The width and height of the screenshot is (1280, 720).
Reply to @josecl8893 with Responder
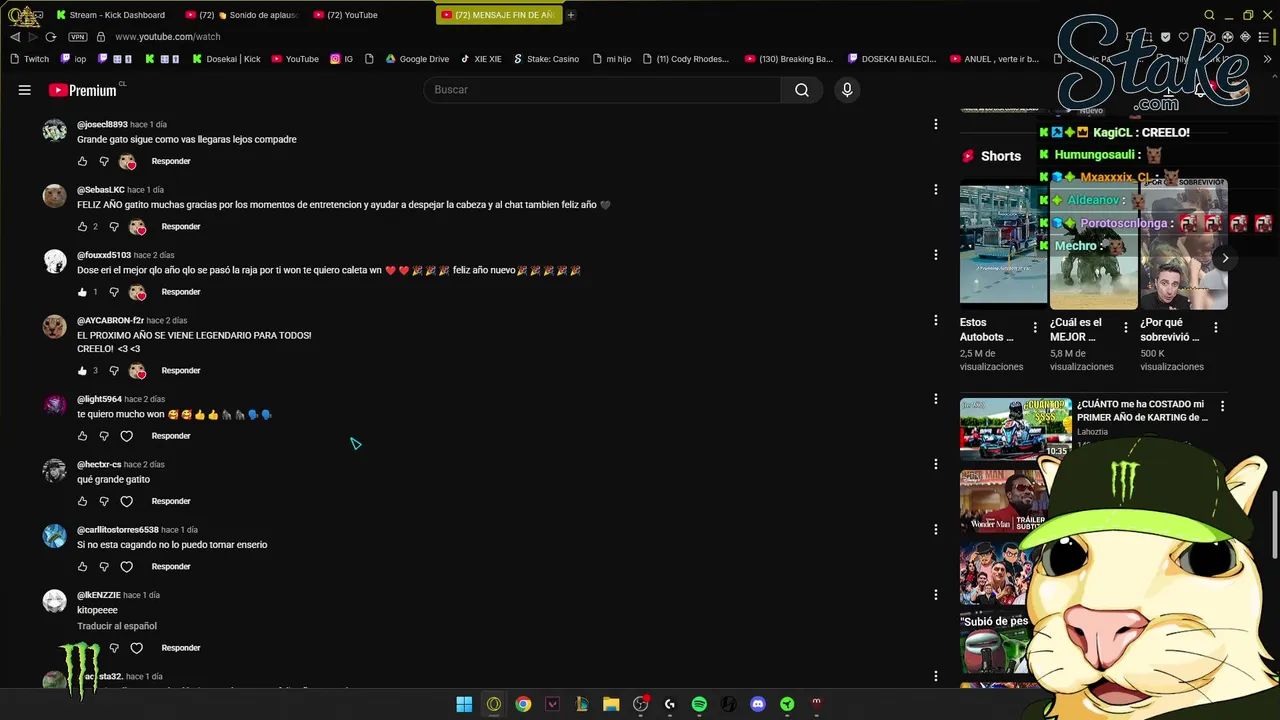tap(171, 161)
